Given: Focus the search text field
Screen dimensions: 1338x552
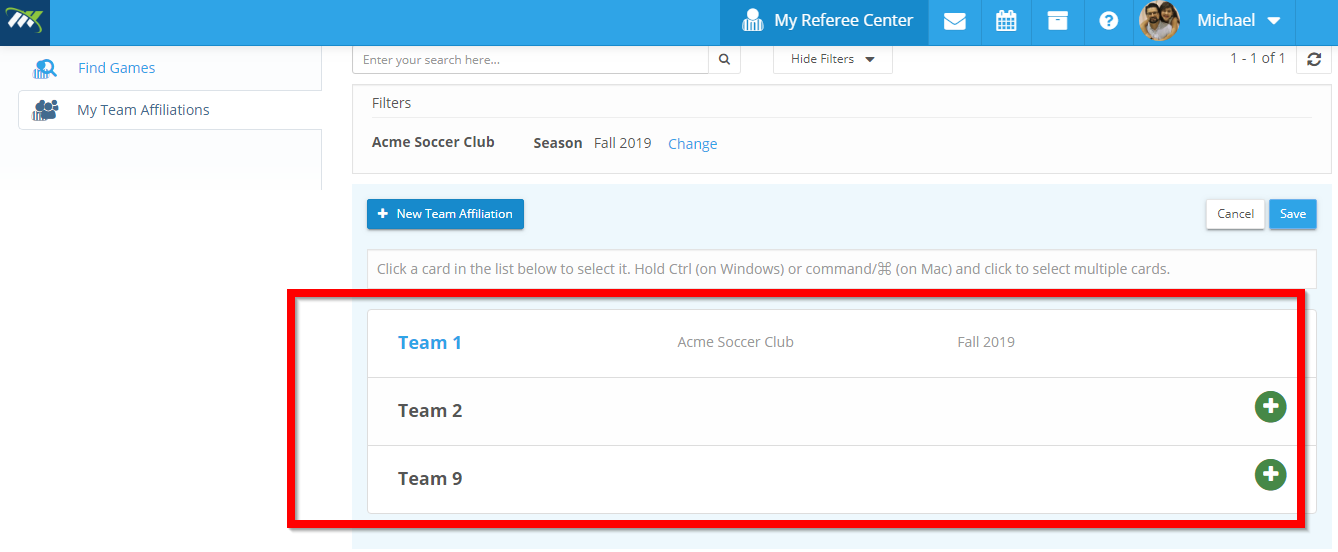Looking at the screenshot, I should [531, 60].
